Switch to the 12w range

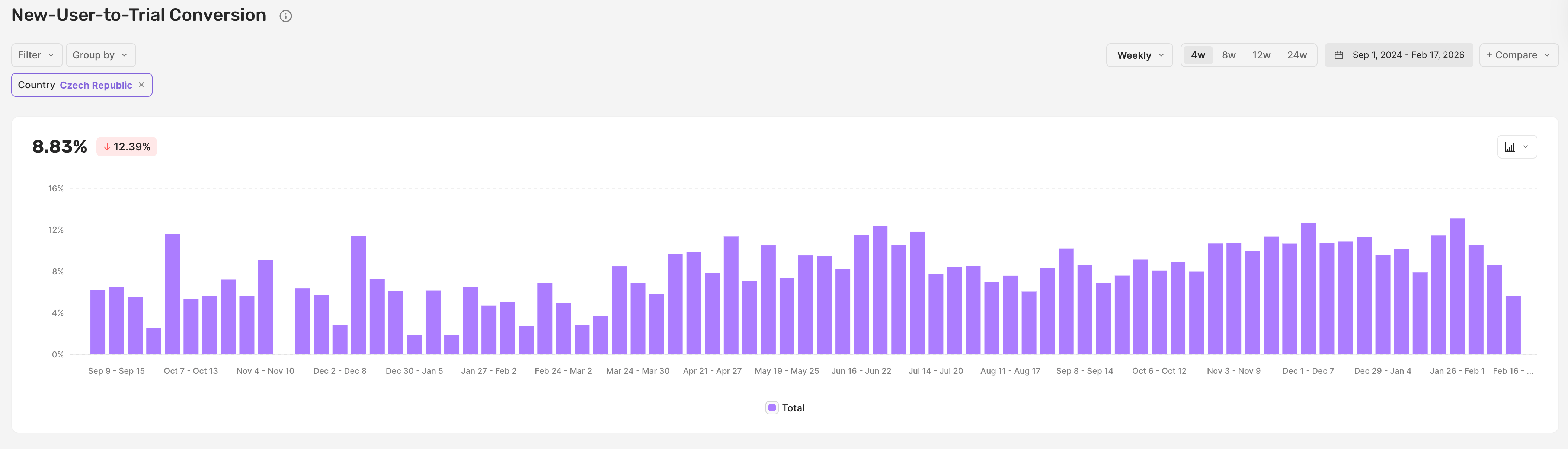point(1261,55)
